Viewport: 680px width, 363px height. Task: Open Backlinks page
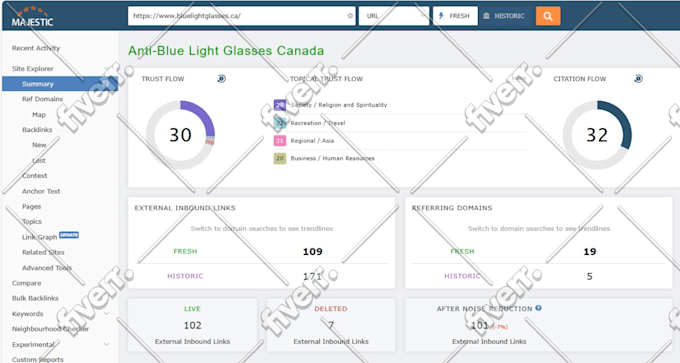click(x=37, y=130)
